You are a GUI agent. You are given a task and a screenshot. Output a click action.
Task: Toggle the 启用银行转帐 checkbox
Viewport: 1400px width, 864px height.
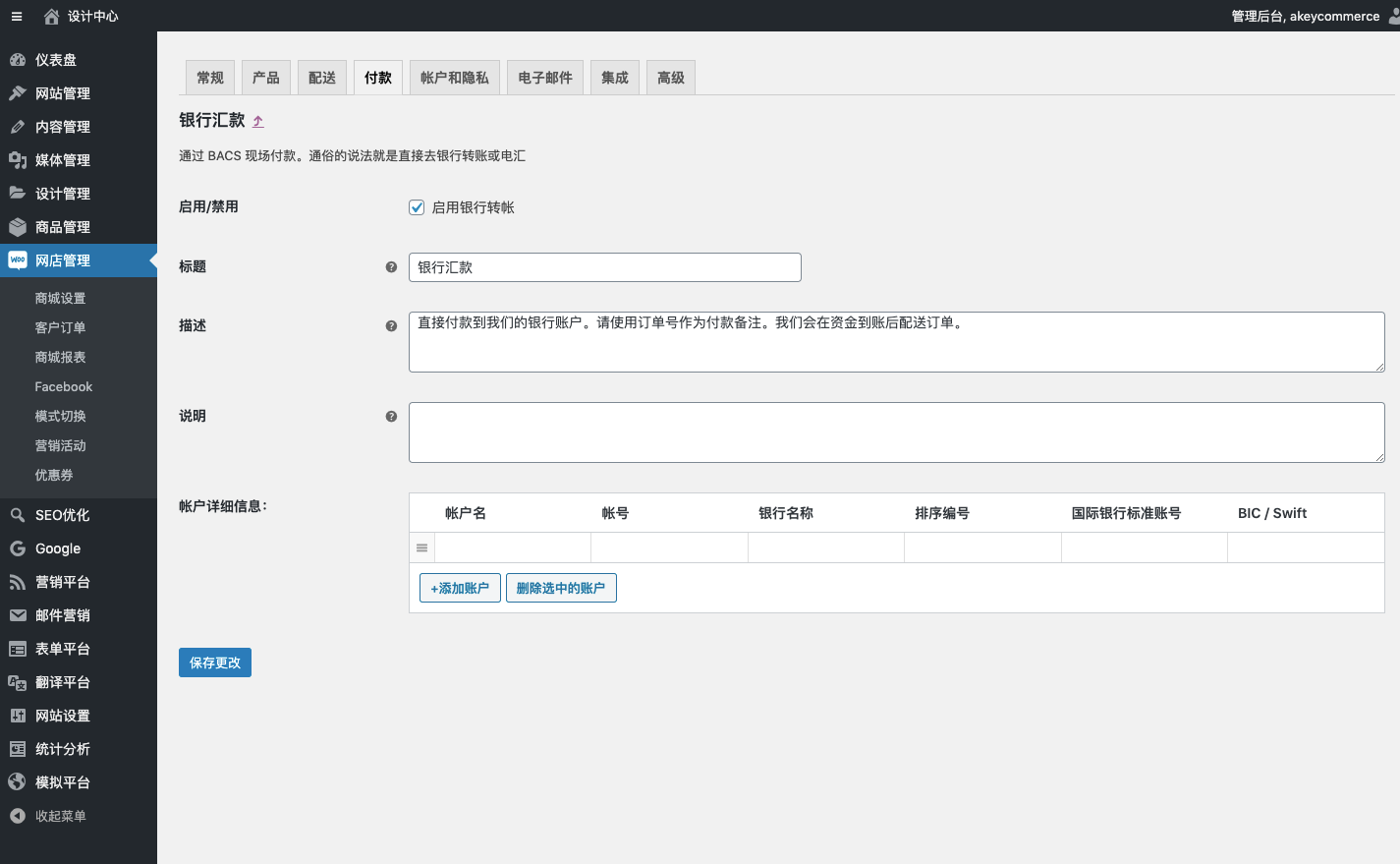(417, 207)
